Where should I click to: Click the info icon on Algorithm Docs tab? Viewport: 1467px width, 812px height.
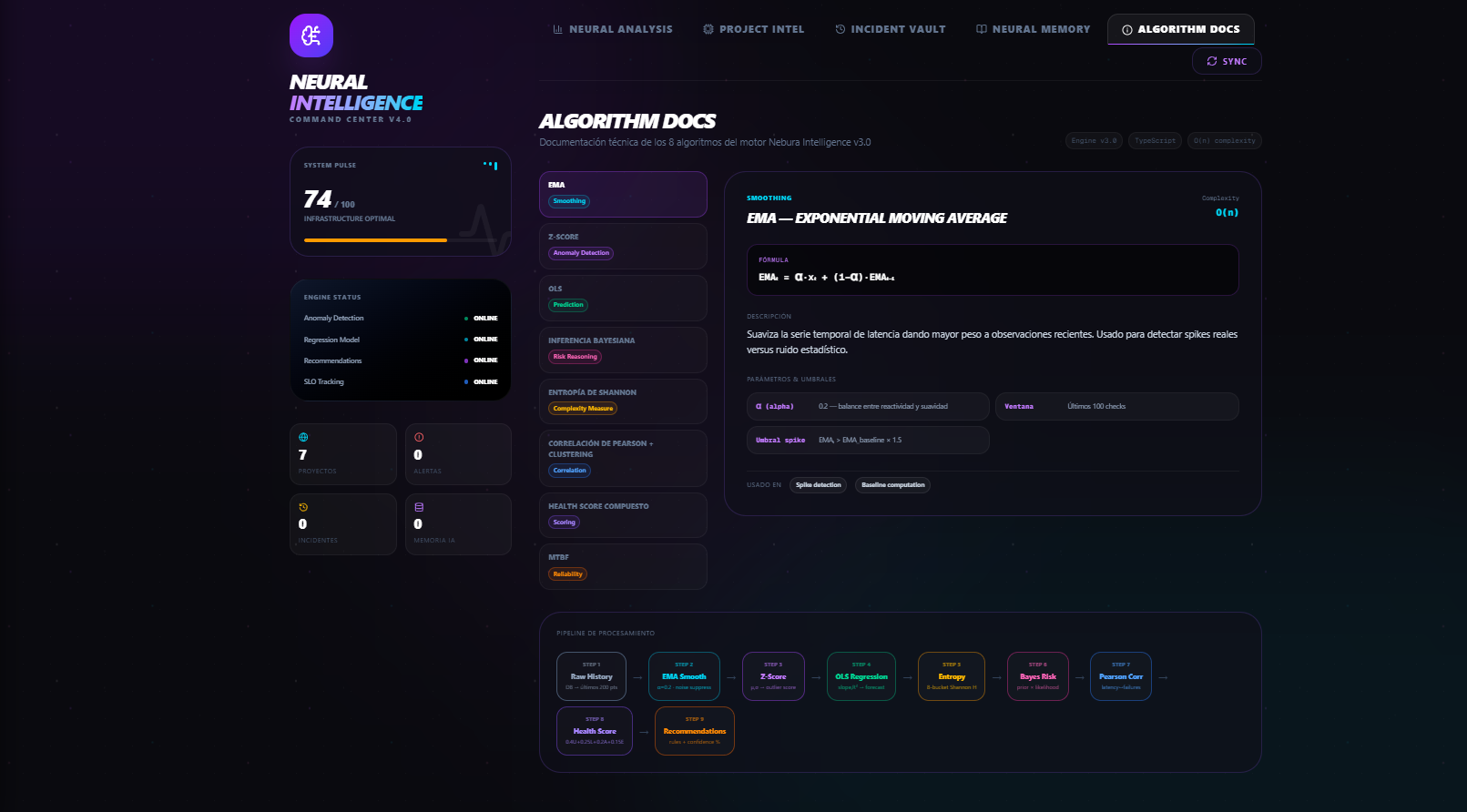pos(1127,30)
